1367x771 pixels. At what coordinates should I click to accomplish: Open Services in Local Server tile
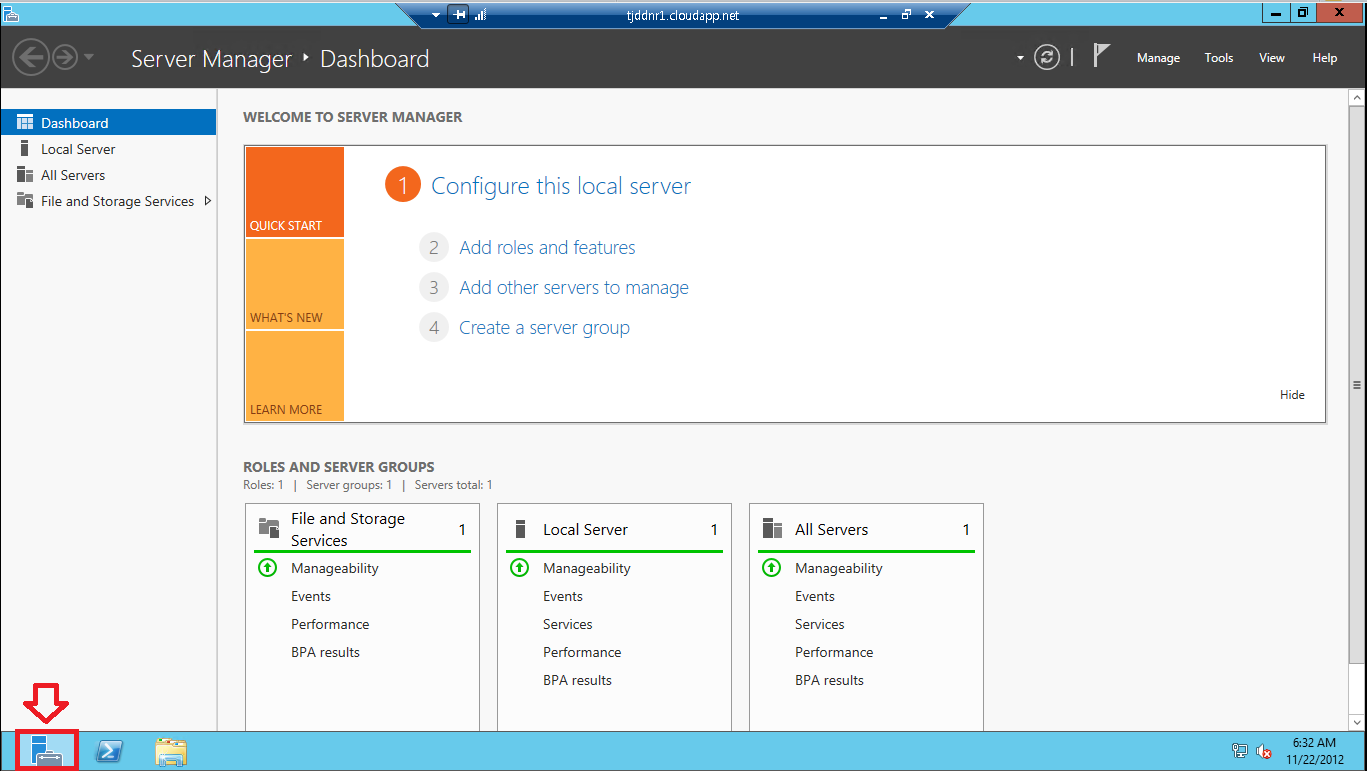pyautogui.click(x=568, y=624)
